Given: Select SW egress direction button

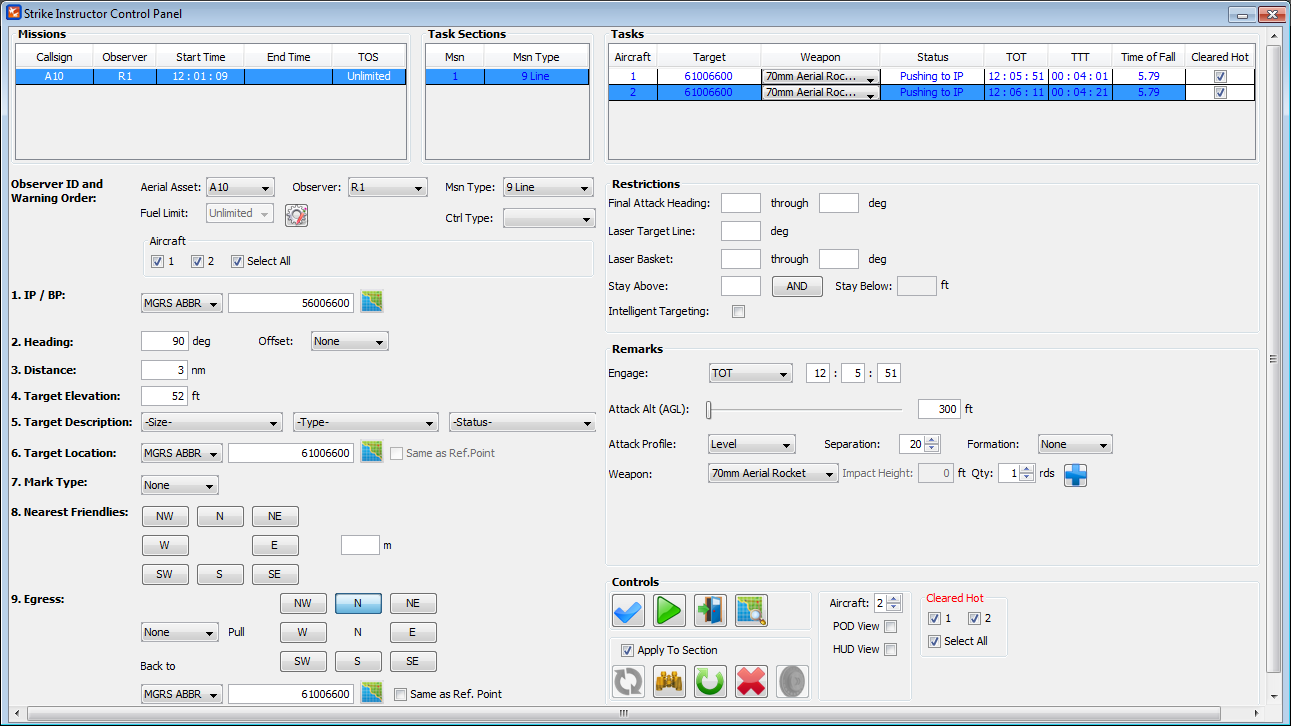Looking at the screenshot, I should tap(303, 662).
